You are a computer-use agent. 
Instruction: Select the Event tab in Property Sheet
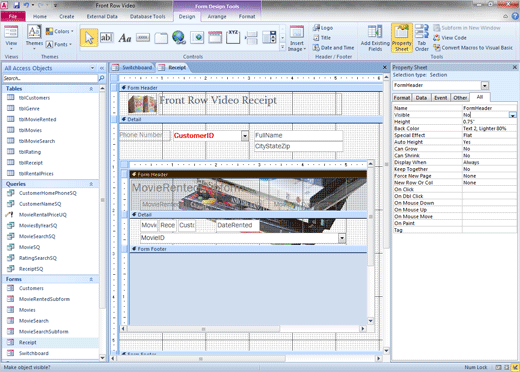pos(441,98)
